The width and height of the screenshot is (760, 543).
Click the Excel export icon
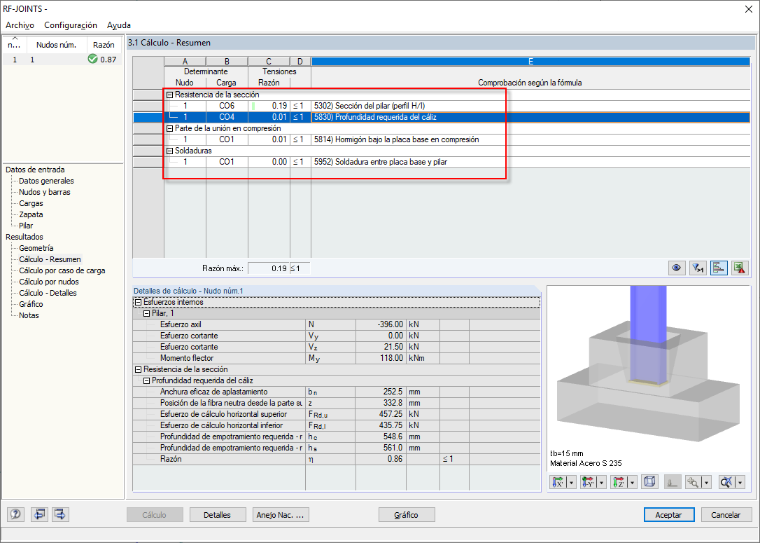(740, 268)
